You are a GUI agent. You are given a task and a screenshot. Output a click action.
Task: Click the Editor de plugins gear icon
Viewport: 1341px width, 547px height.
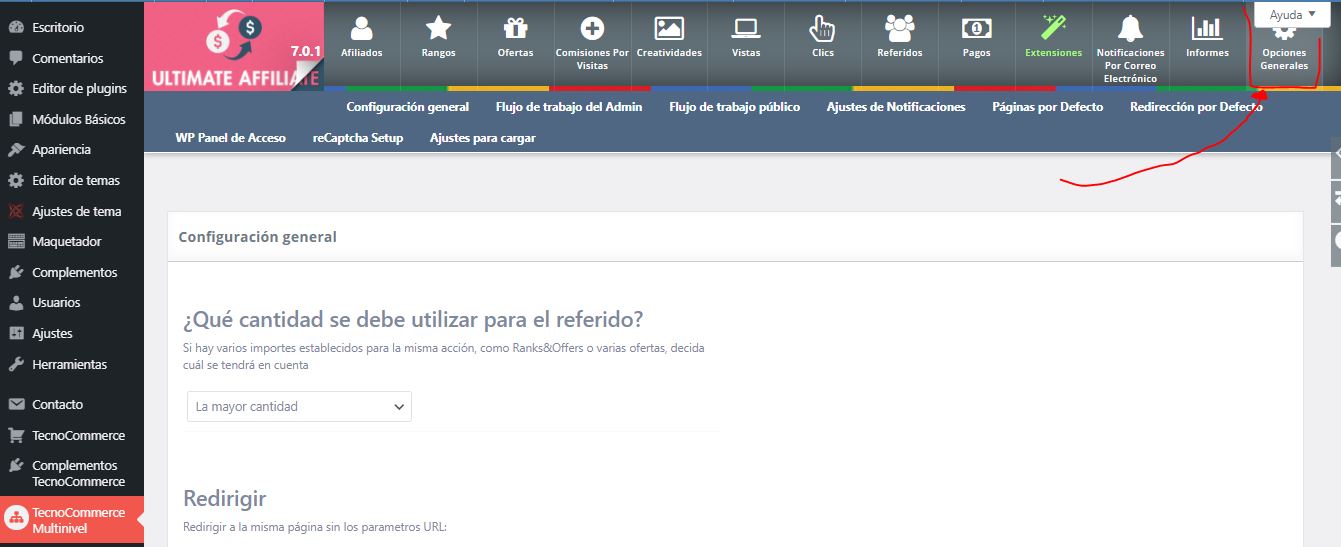[x=16, y=88]
